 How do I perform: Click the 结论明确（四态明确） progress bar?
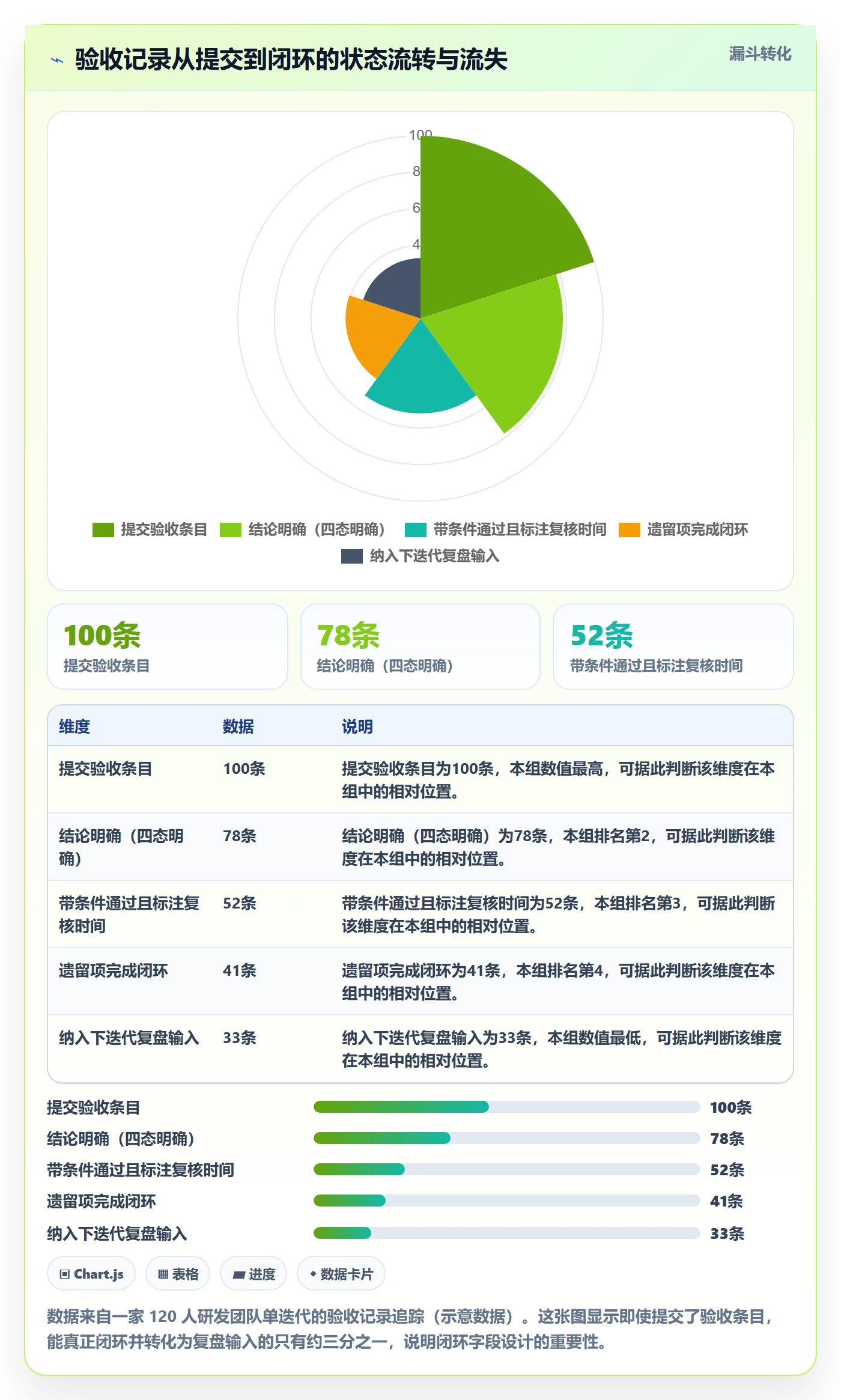click(x=507, y=1138)
